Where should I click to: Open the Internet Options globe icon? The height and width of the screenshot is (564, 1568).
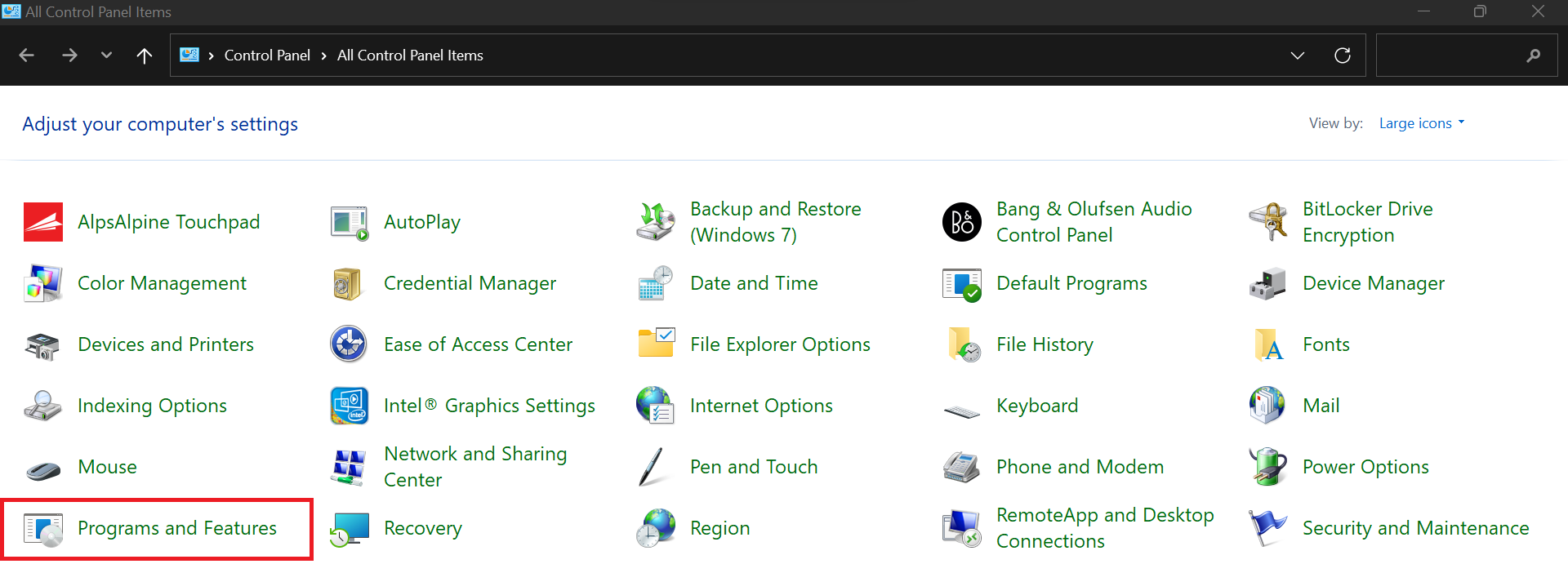point(656,406)
